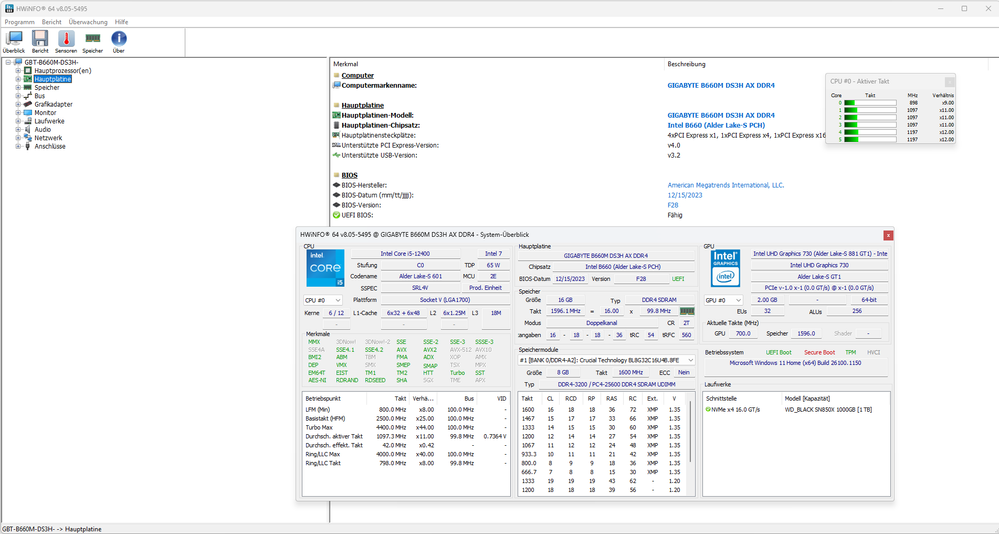Viewport: 999px width, 534px height.
Task: Expand the Netzwerk tree node
Action: pos(18,138)
